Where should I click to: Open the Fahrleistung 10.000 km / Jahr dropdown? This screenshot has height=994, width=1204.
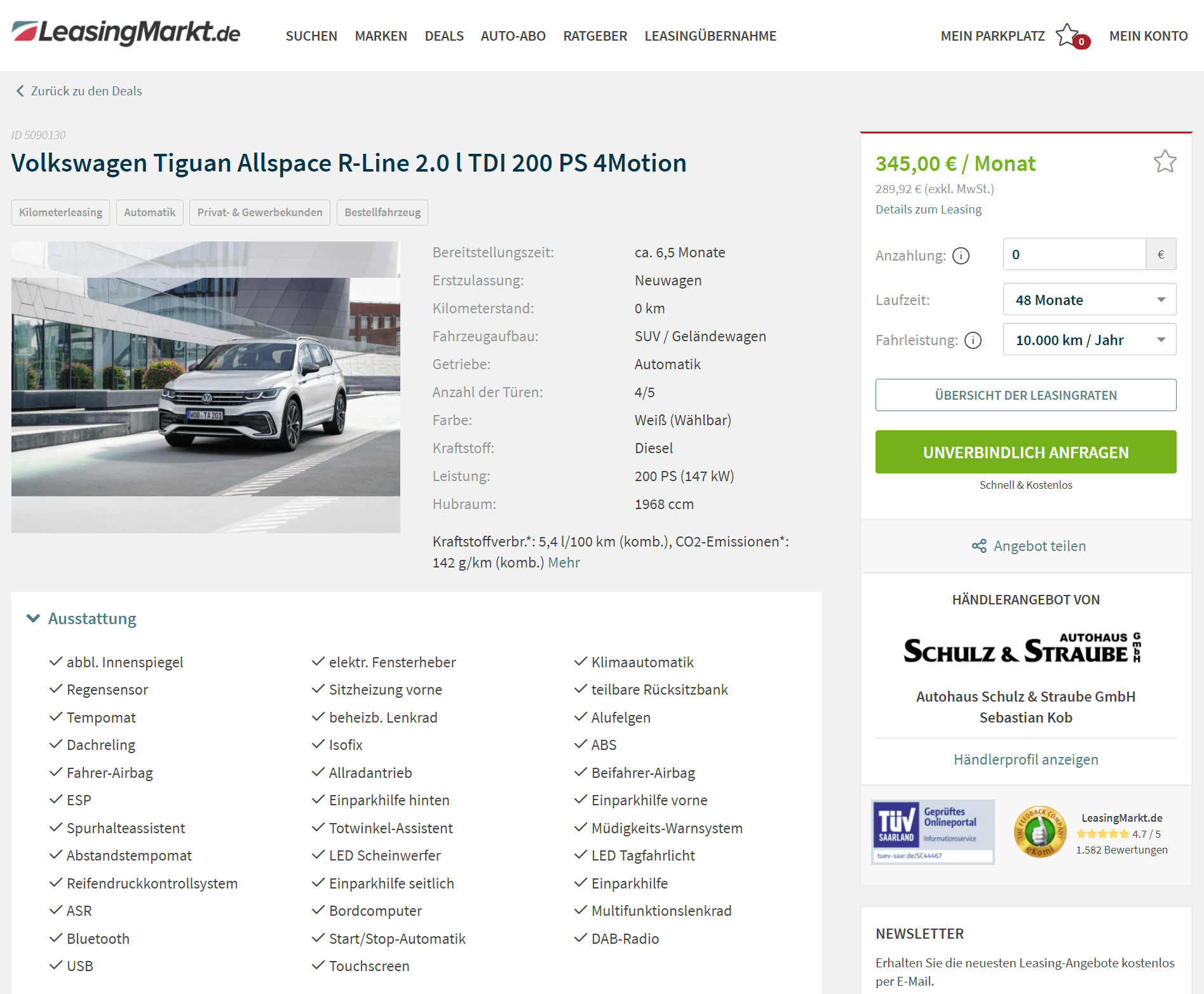(1089, 339)
